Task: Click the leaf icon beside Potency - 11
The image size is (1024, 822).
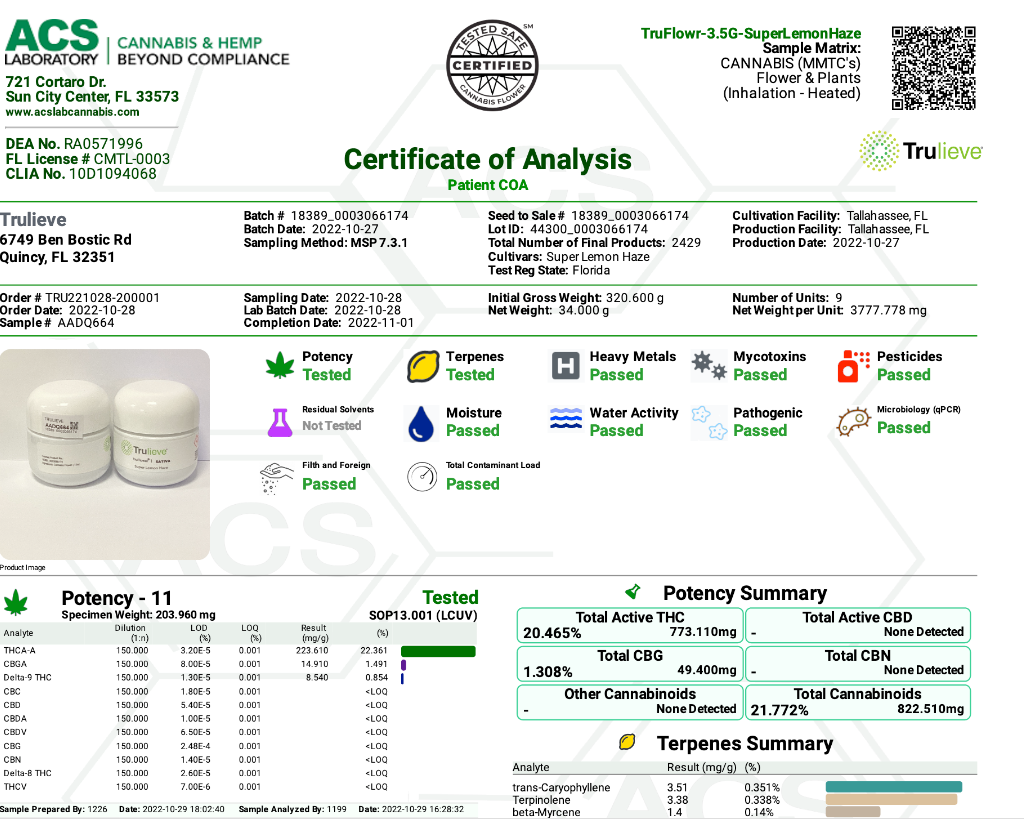Action: pyautogui.click(x=16, y=603)
